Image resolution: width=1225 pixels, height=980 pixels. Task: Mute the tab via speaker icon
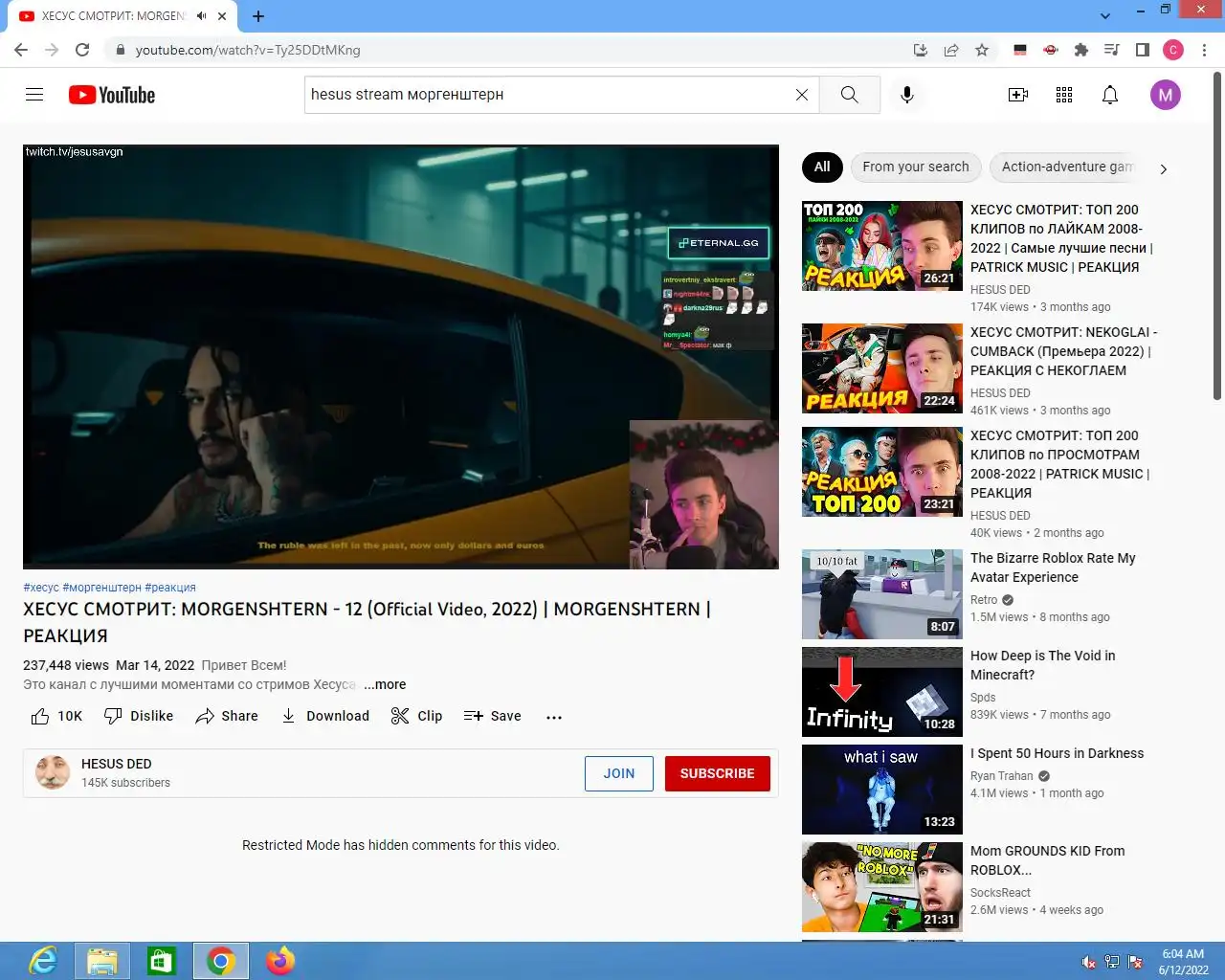click(202, 16)
